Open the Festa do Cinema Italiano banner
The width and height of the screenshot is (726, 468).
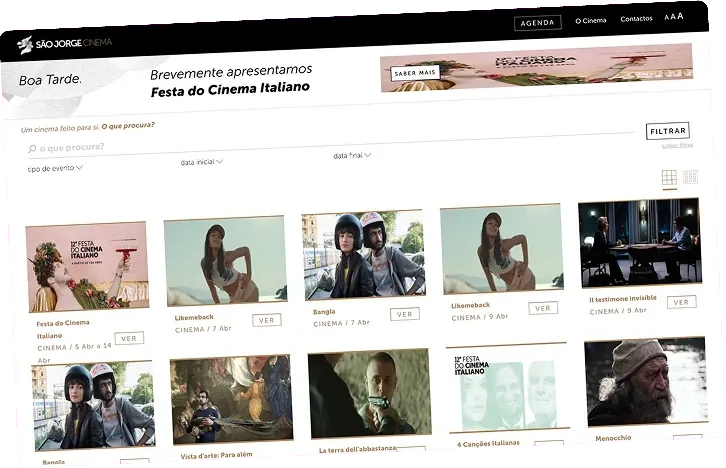(536, 68)
